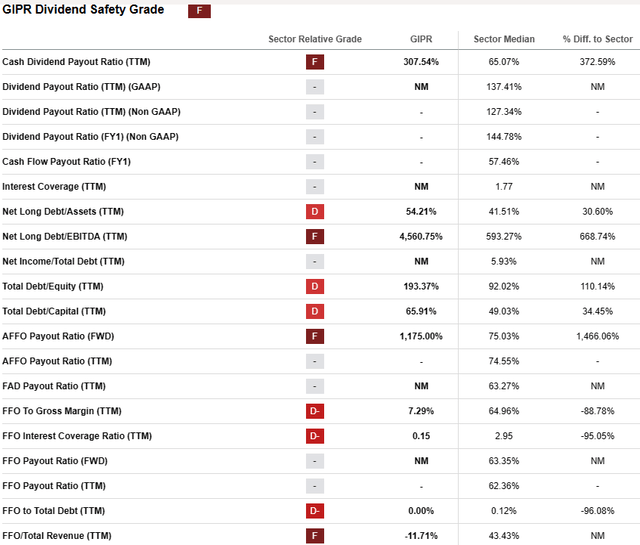Click F grade badge for Net Long Debt/EBITDA
640x545 pixels.
(x=315, y=236)
